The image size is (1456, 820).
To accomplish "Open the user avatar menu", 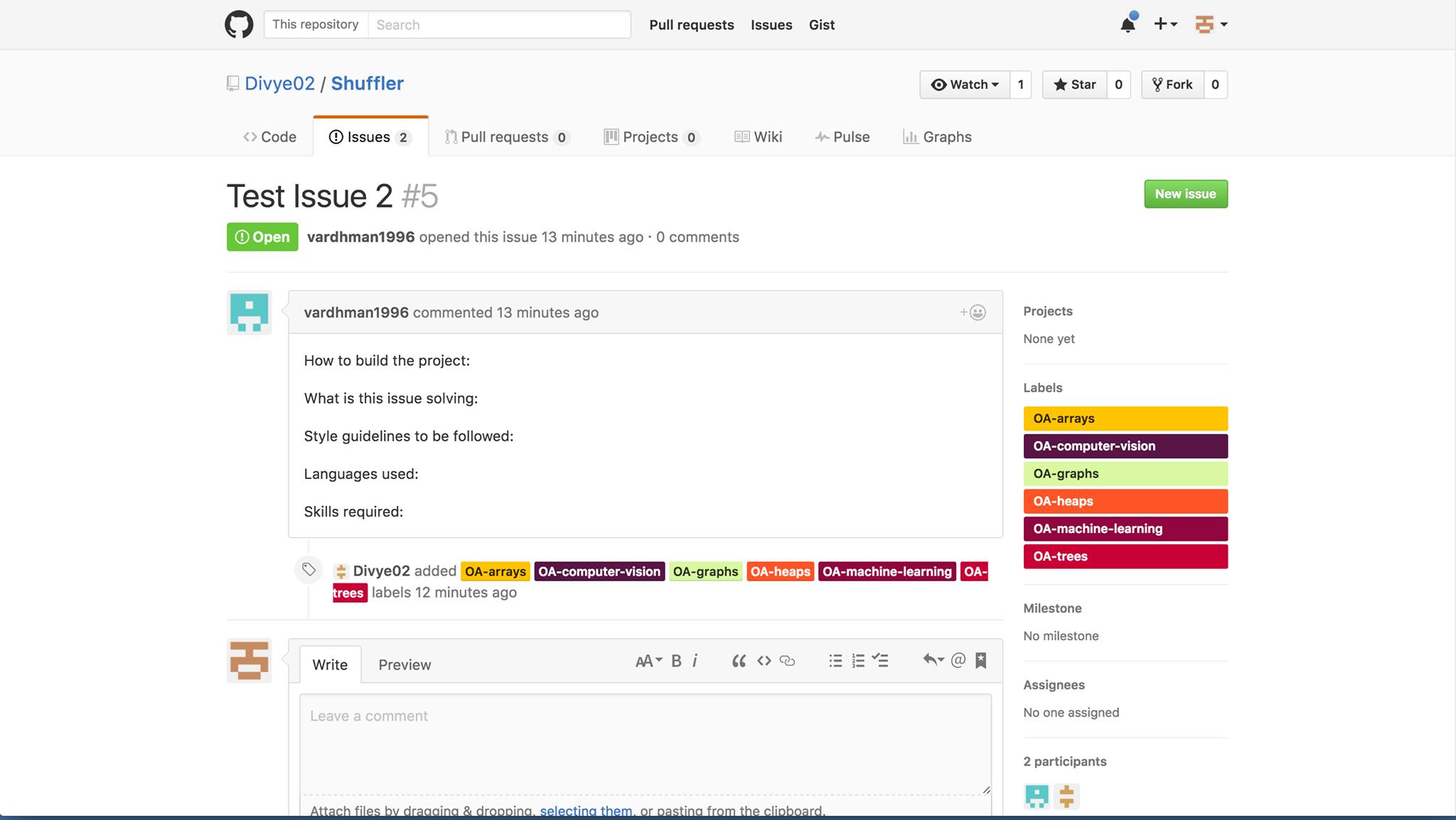I will coord(1211,25).
